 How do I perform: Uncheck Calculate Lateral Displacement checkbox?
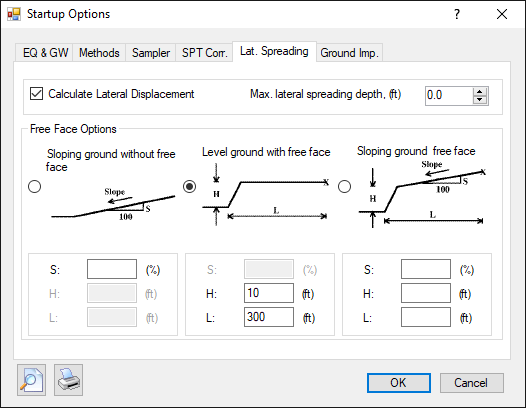tap(36, 94)
